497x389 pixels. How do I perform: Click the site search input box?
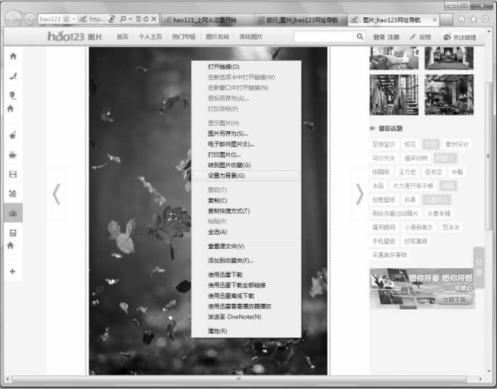(324, 37)
